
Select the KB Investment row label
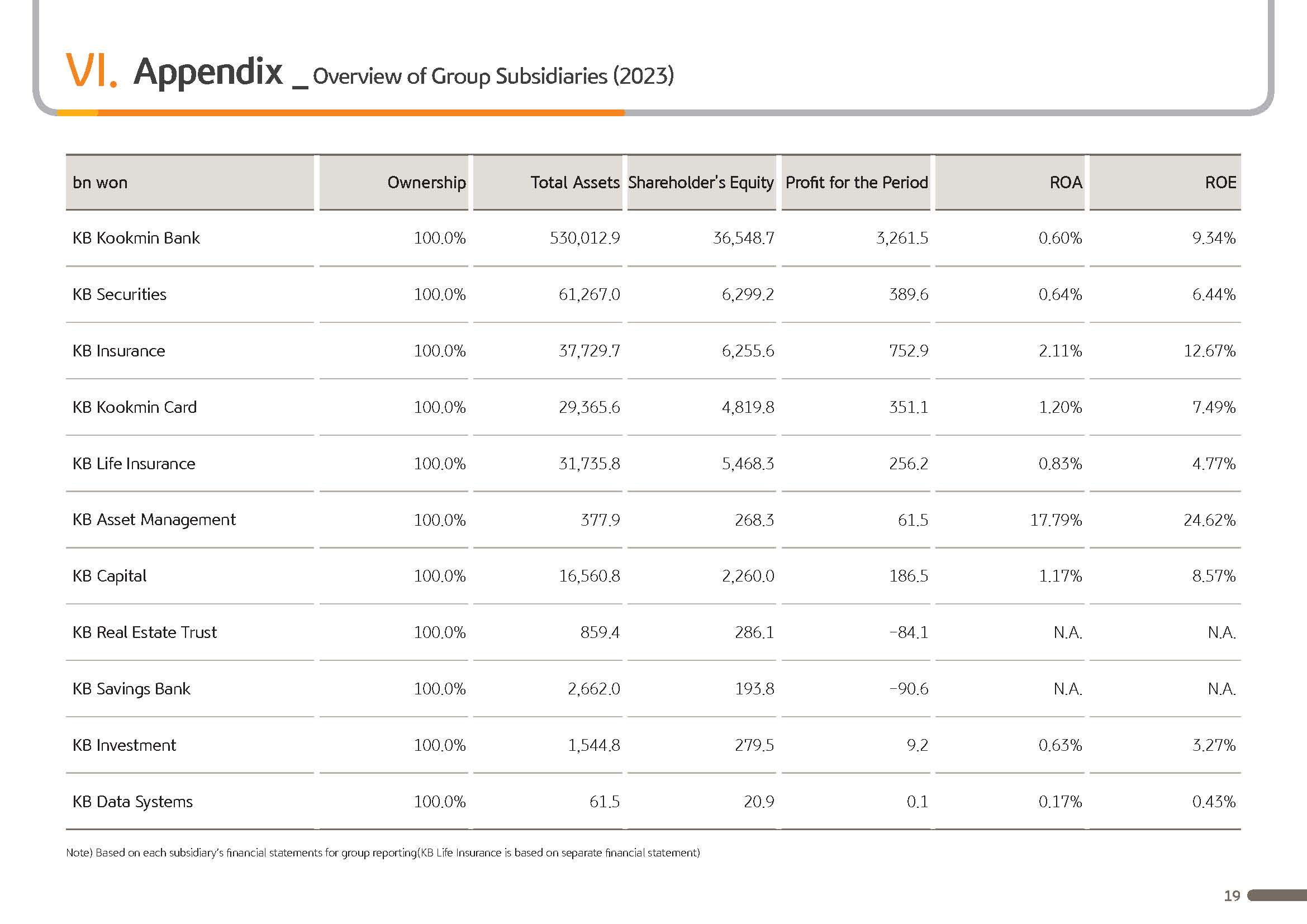pos(124,745)
